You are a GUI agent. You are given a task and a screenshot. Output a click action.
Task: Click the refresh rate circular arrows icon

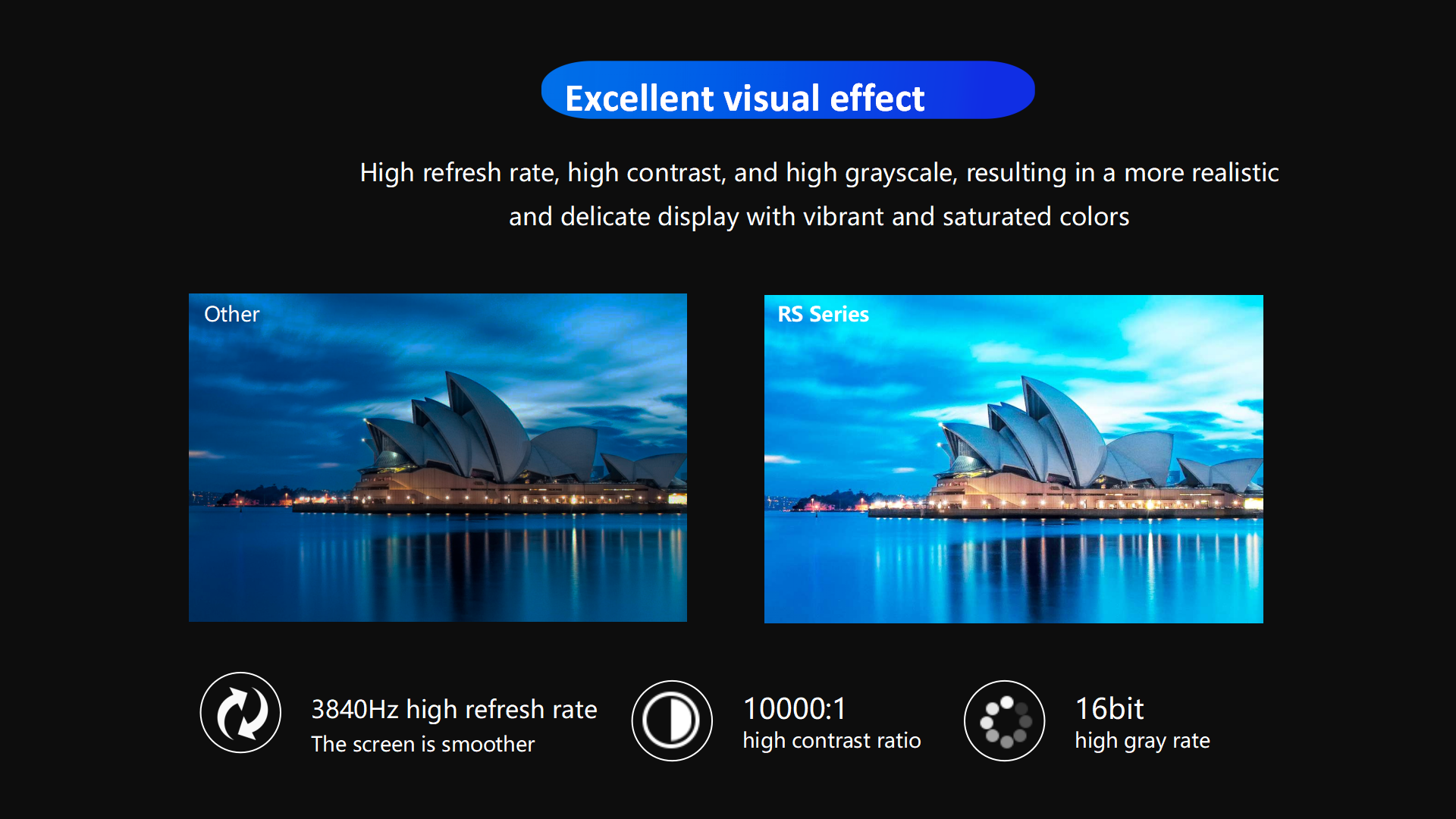(240, 713)
